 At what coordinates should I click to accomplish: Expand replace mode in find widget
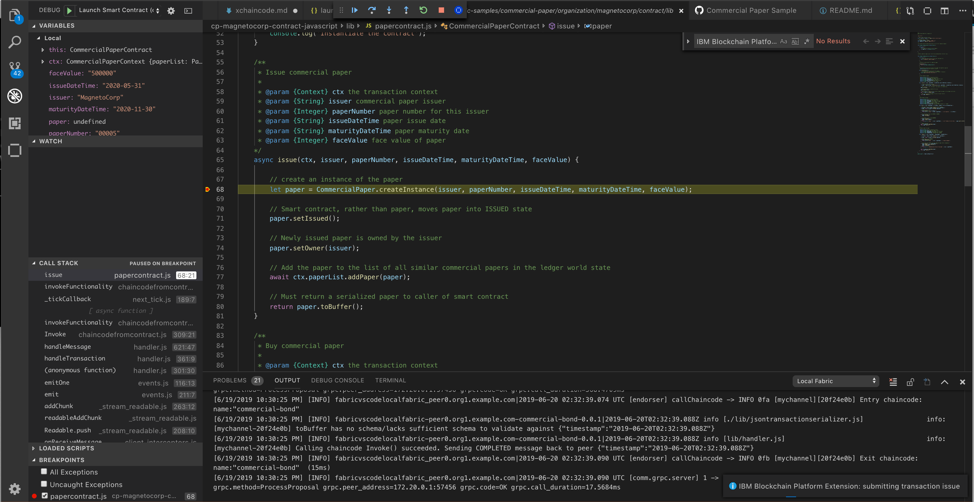pyautogui.click(x=688, y=41)
